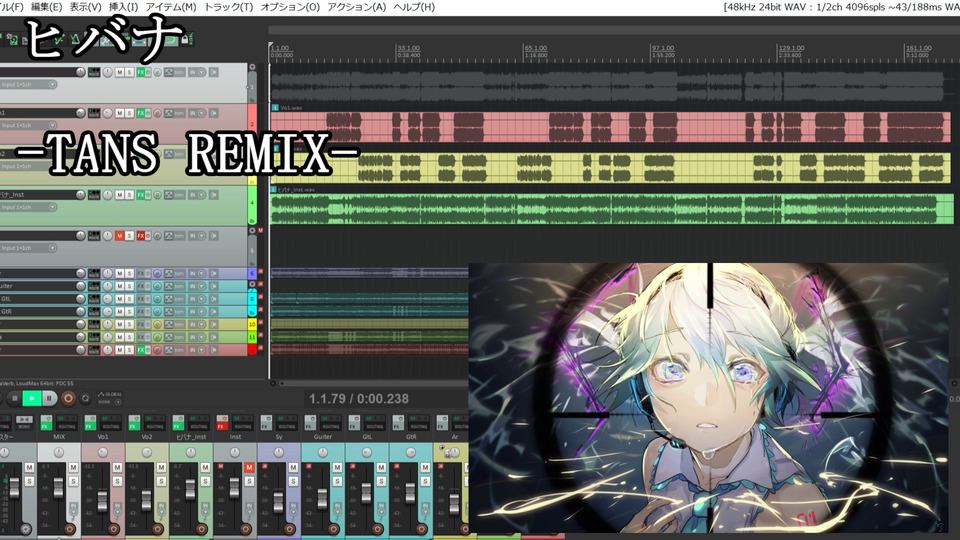Open FX chain of Vo1 track panel
960x540 pixels.
click(141, 113)
